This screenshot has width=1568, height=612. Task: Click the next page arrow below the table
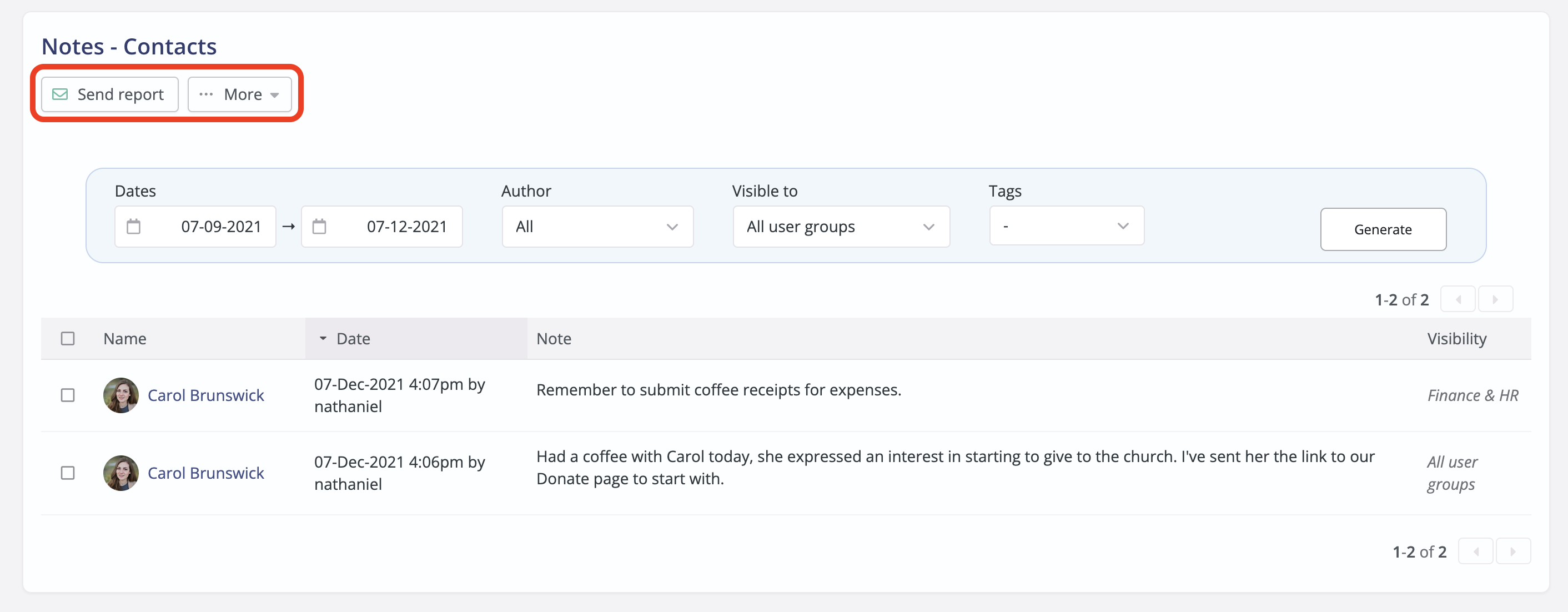tap(1514, 550)
